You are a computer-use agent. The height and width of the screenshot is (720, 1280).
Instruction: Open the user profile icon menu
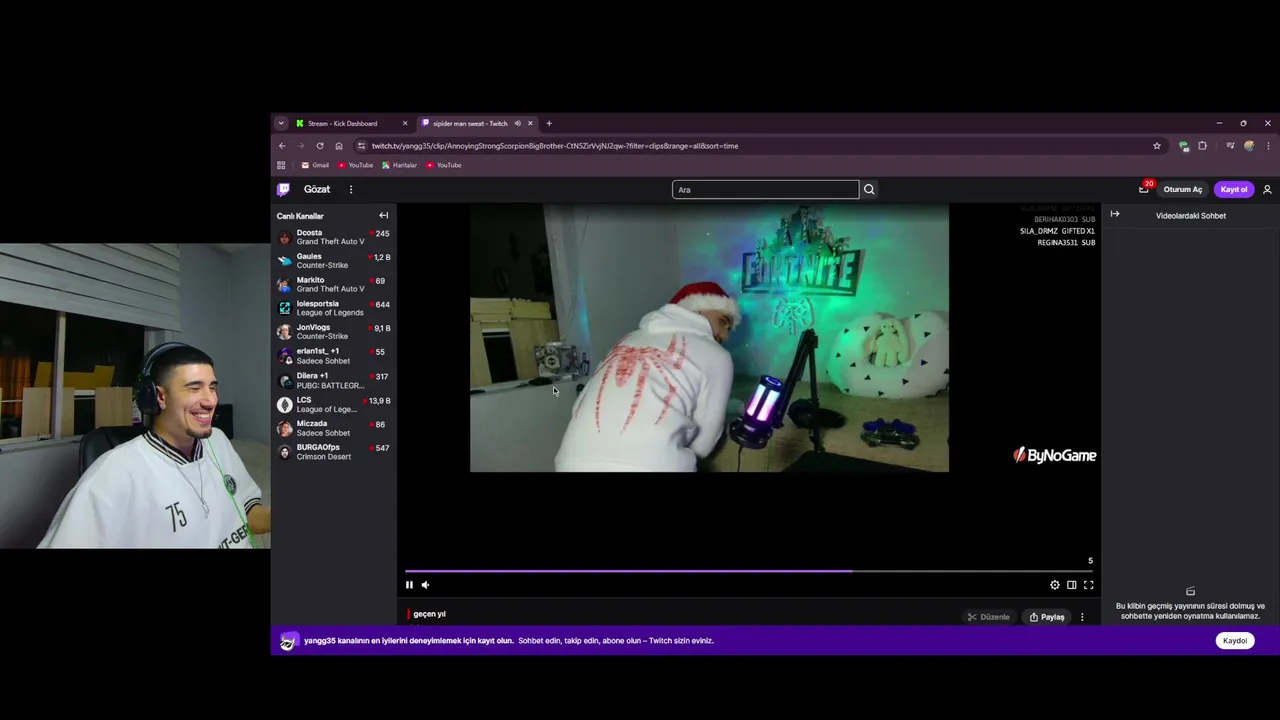[x=1267, y=189]
